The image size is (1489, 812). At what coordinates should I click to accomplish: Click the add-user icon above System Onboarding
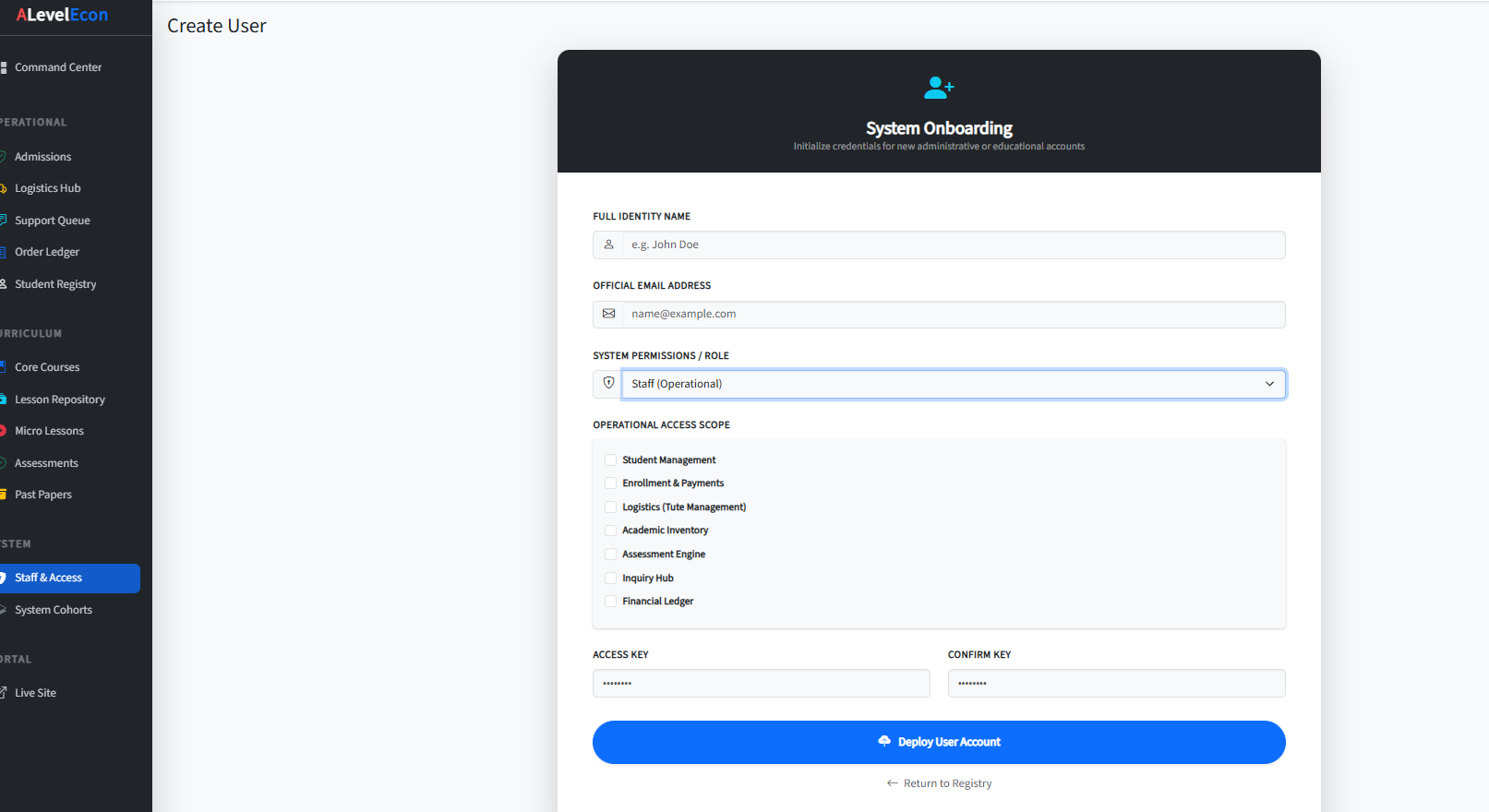click(939, 88)
